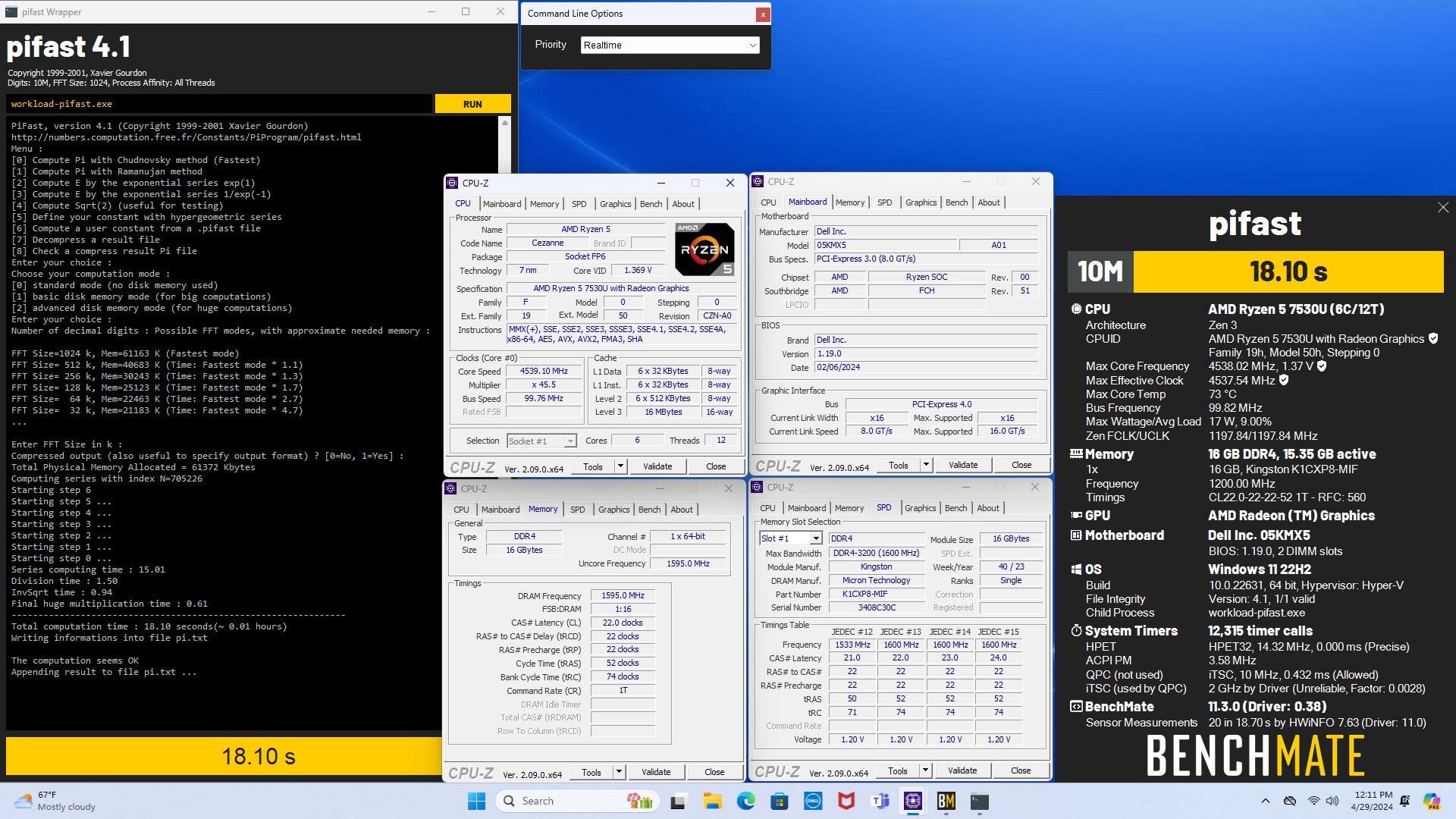This screenshot has height=819, width=1456.
Task: Open File Explorer from the taskbar
Action: (712, 801)
